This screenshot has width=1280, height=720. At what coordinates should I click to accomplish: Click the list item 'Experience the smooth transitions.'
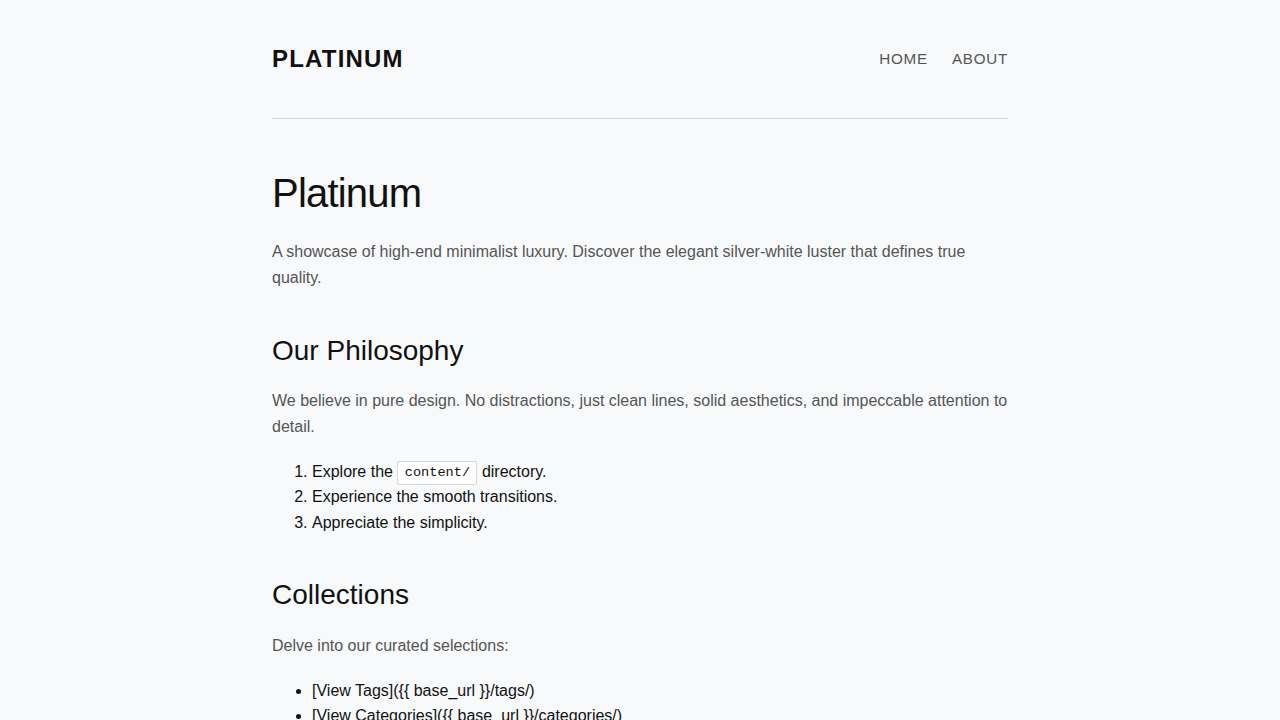point(434,497)
